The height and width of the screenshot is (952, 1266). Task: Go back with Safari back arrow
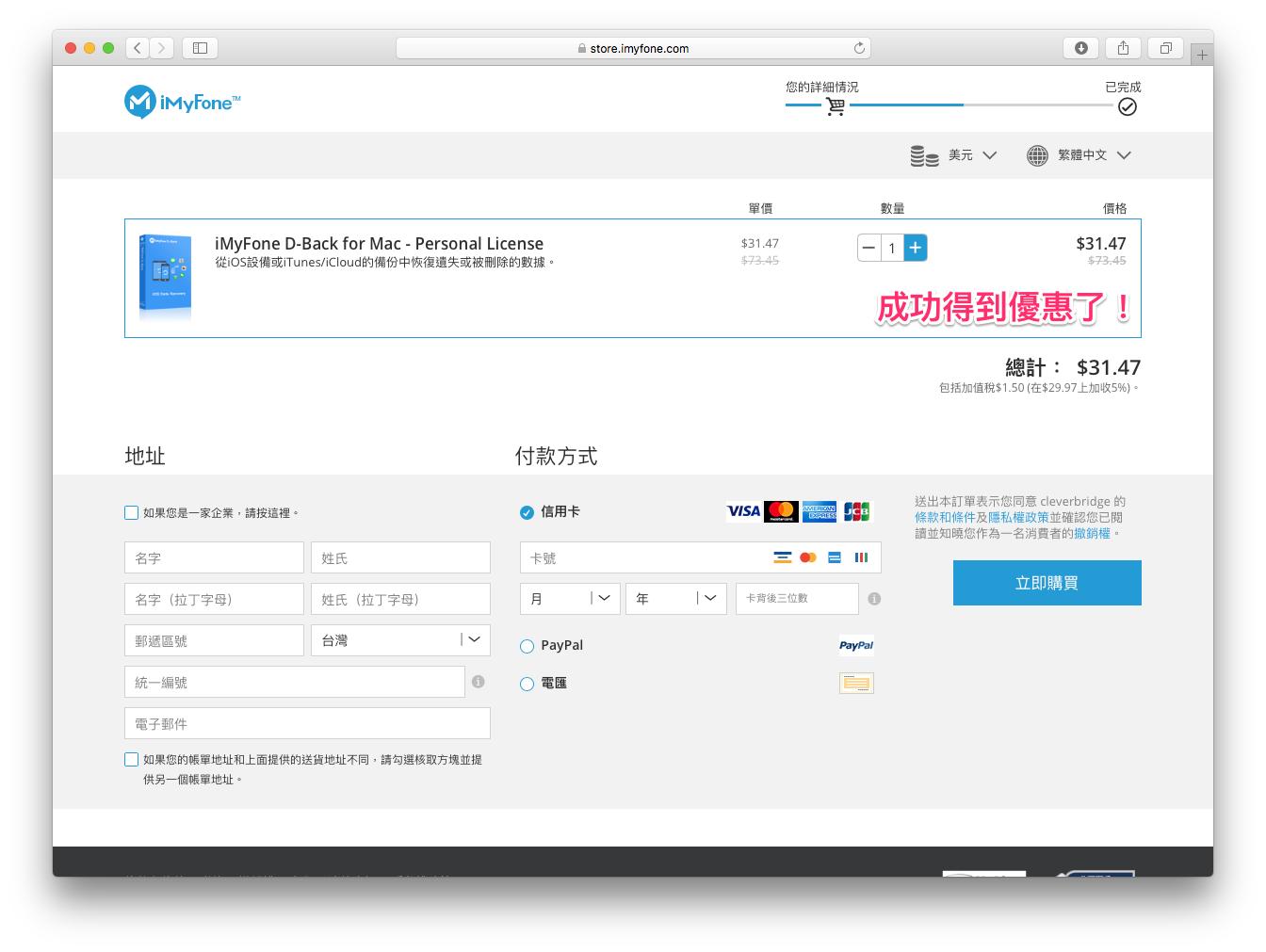[138, 48]
